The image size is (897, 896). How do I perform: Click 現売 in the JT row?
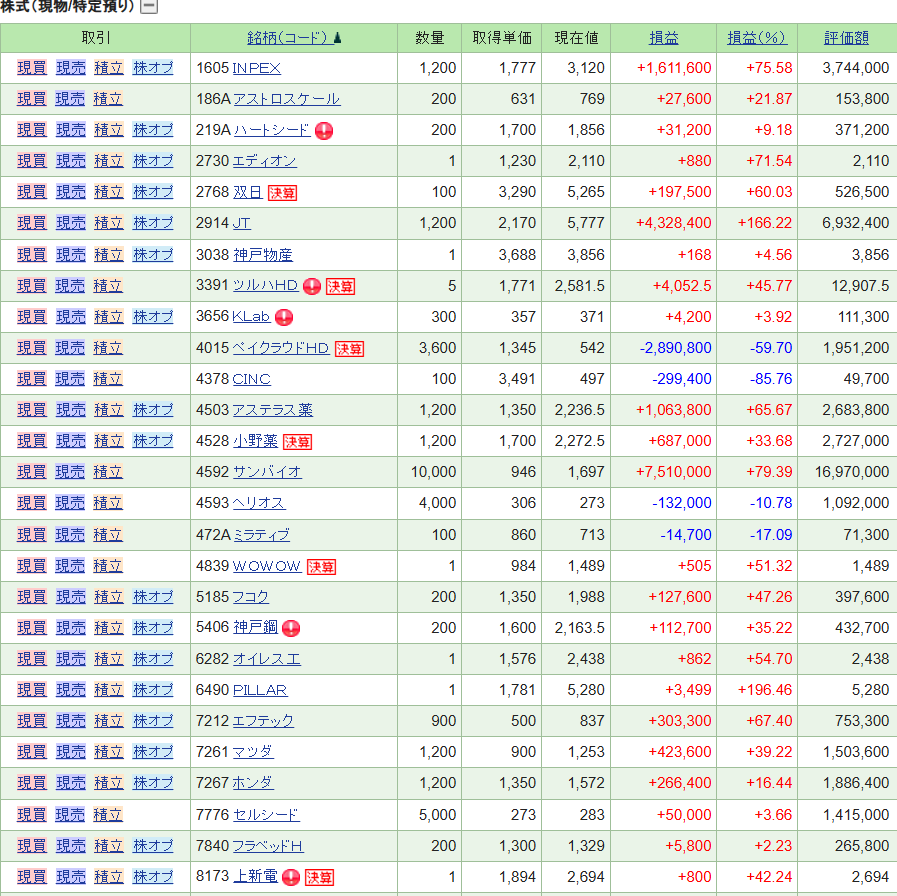pos(70,223)
